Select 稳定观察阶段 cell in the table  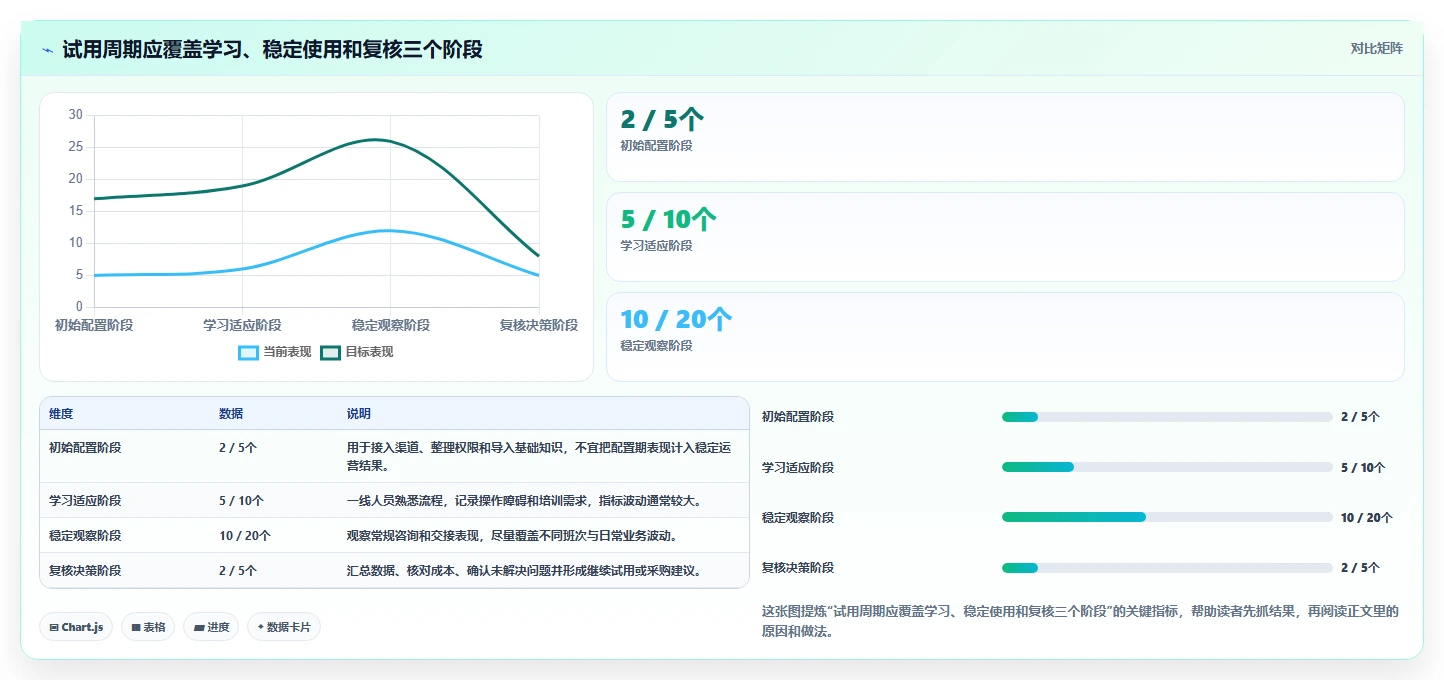tap(85, 535)
